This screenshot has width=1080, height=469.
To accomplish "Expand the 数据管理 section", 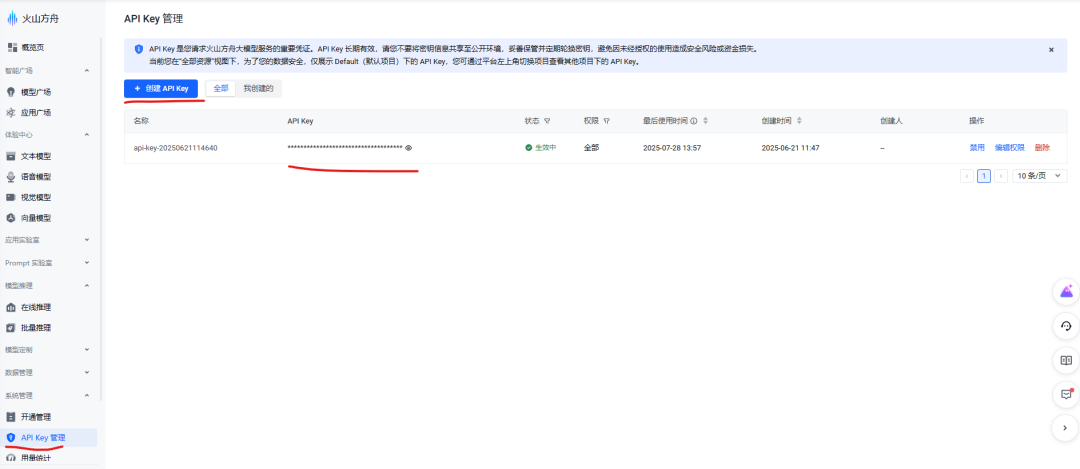I will click(x=87, y=373).
